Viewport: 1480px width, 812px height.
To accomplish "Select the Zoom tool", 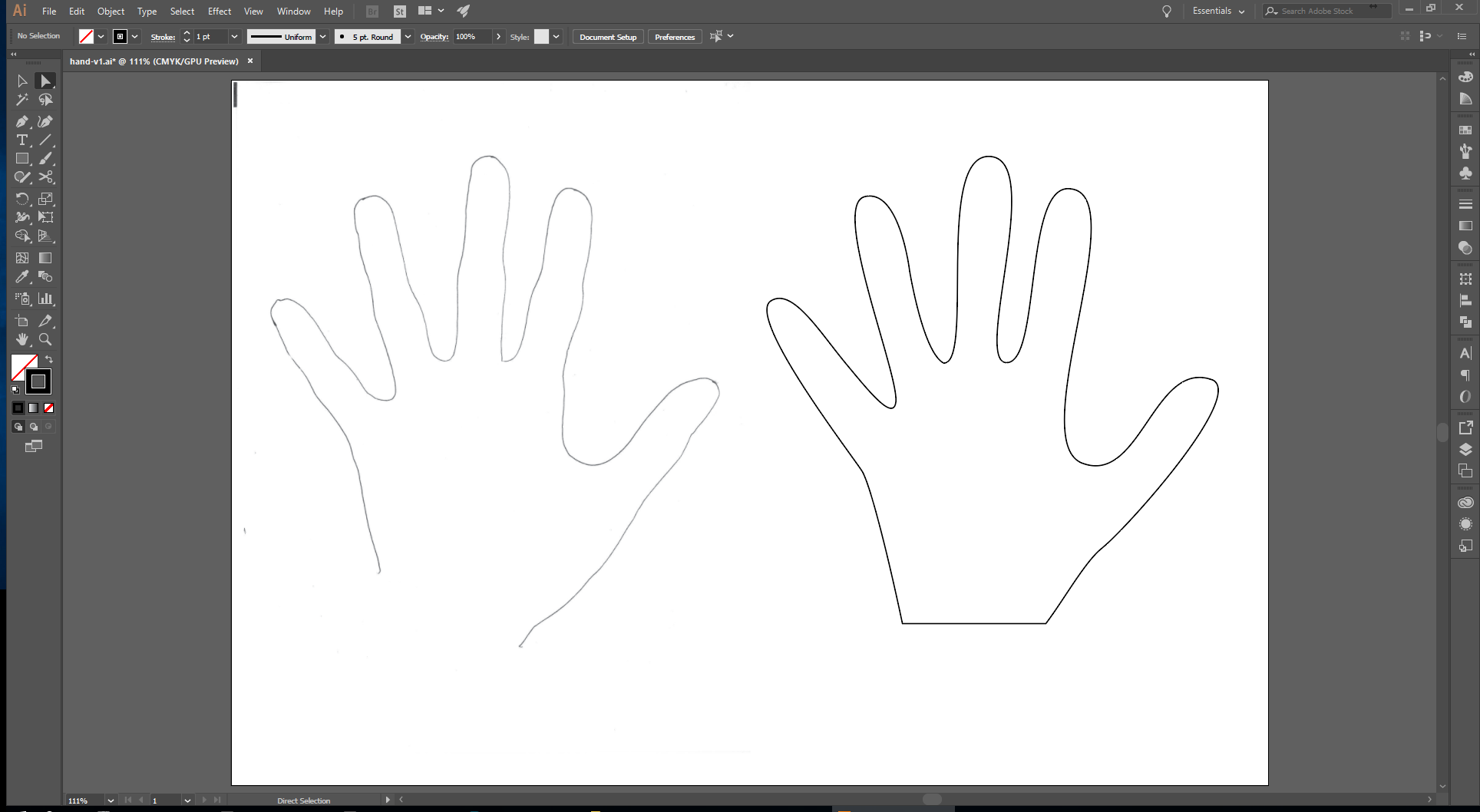I will tap(45, 339).
